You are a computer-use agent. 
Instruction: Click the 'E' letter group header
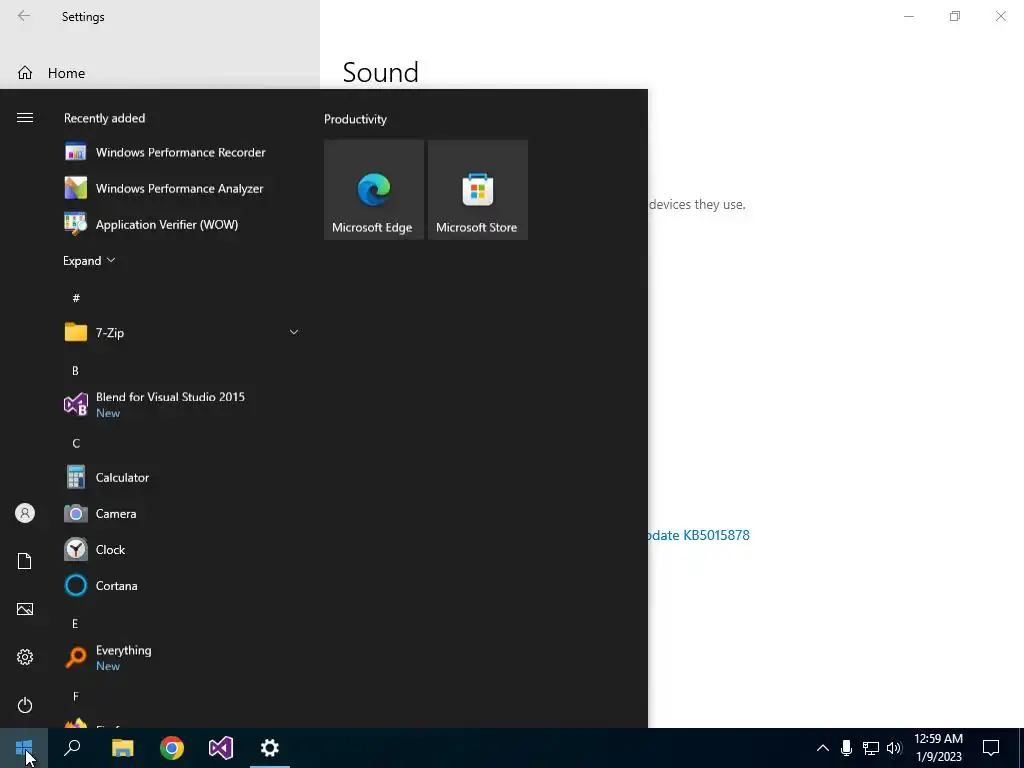(x=75, y=624)
